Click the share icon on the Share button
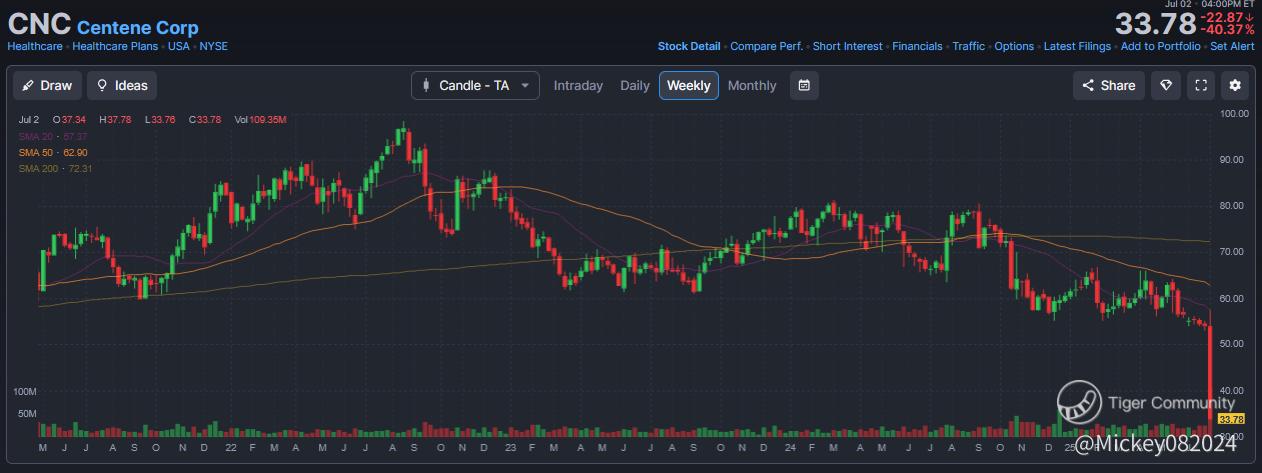Viewport: 1262px width, 473px height. 1088,86
